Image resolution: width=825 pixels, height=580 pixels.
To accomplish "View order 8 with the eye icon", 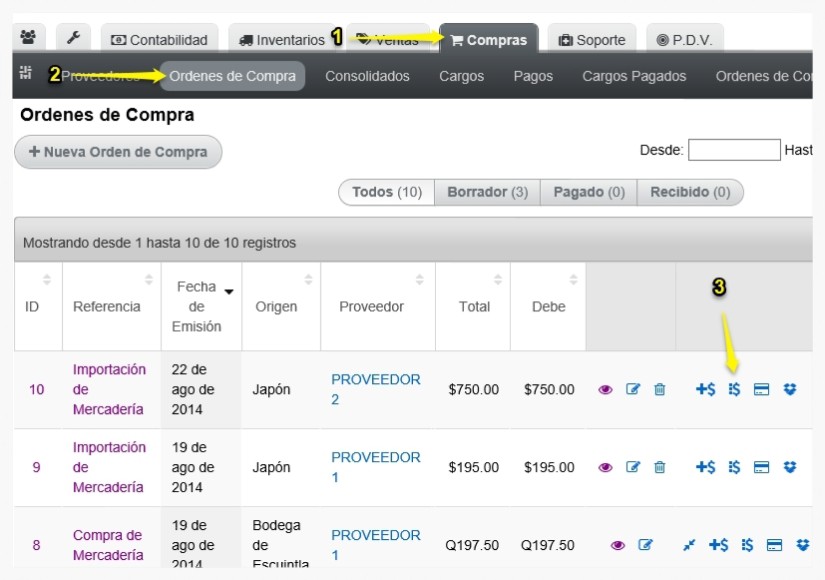I will coord(618,545).
